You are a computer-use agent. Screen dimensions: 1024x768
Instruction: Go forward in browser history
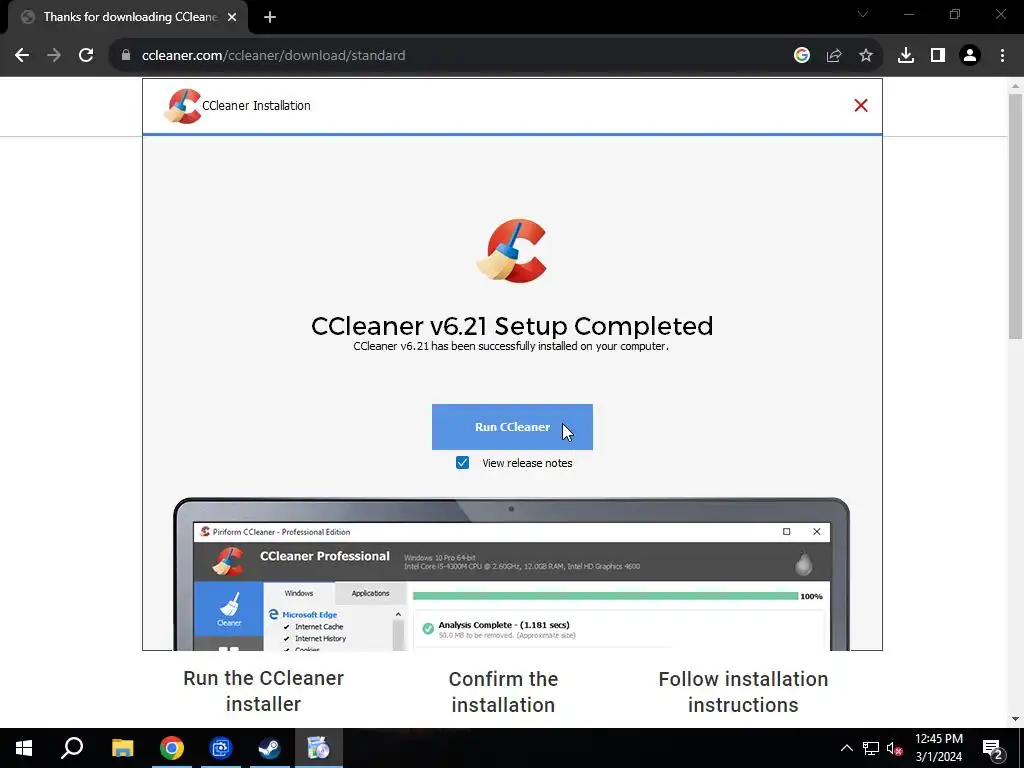tap(54, 55)
